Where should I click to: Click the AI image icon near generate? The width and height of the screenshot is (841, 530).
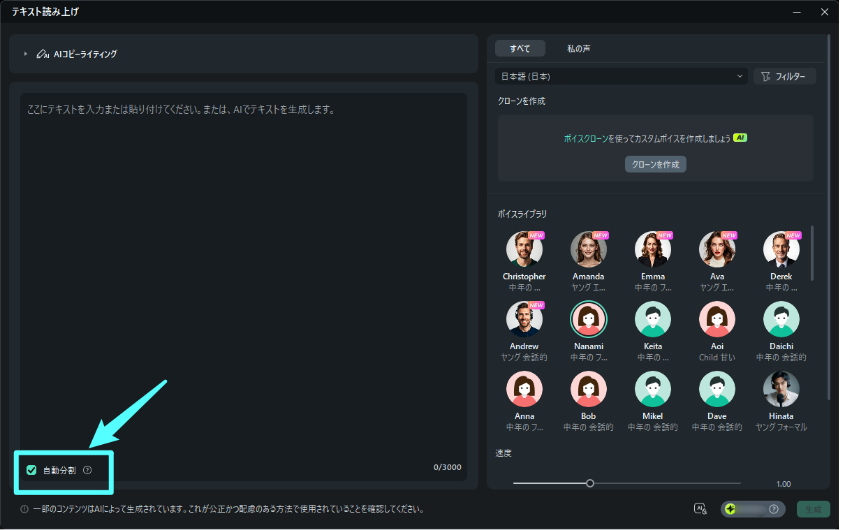click(700, 509)
